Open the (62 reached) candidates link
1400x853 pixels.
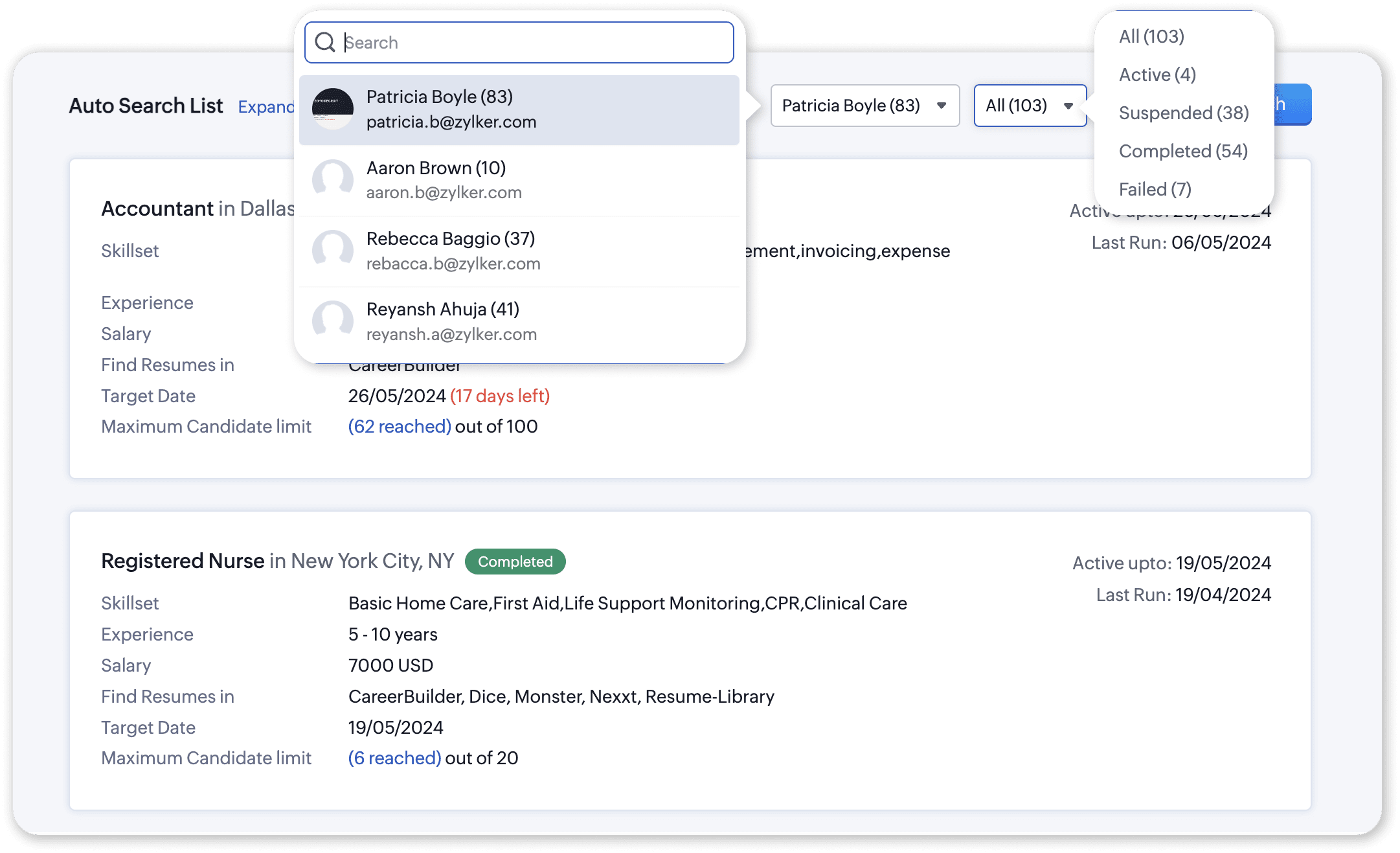(399, 426)
